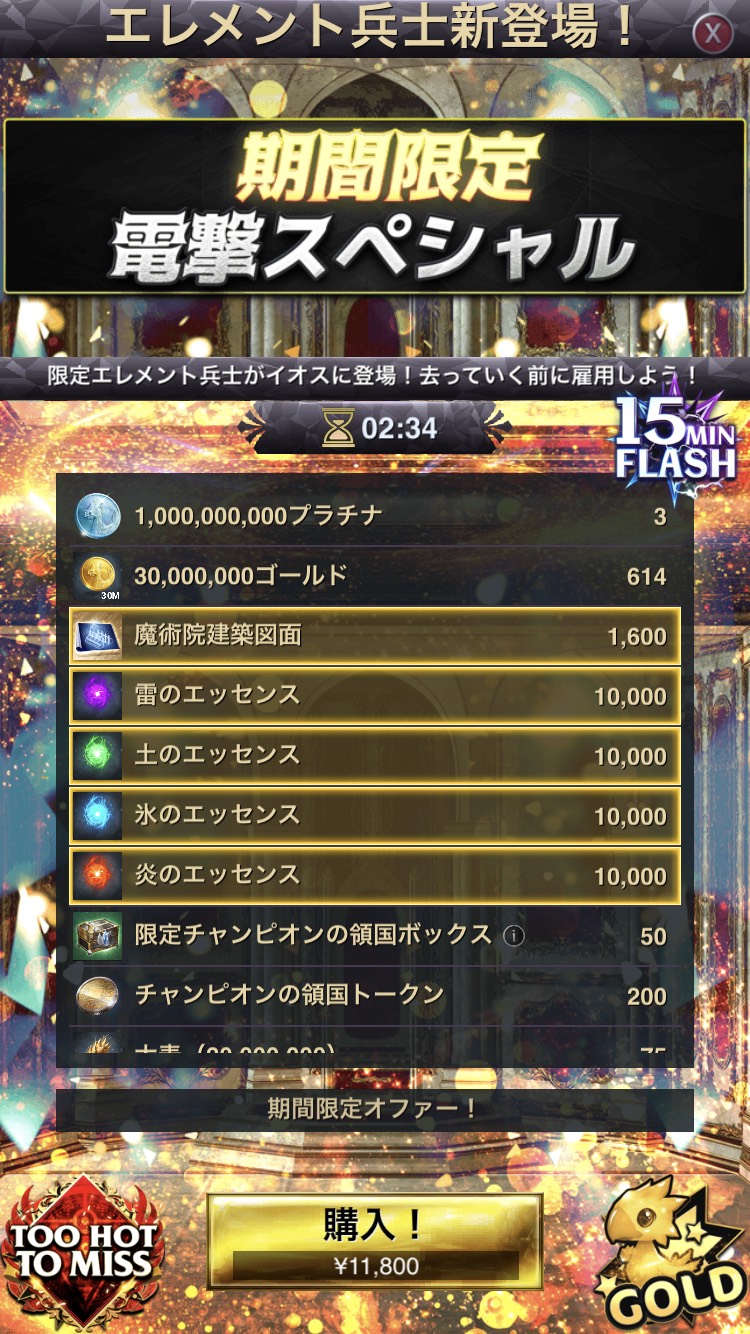Tap the ¥11,800 price label
The height and width of the screenshot is (1334, 750).
pyautogui.click(x=375, y=1266)
